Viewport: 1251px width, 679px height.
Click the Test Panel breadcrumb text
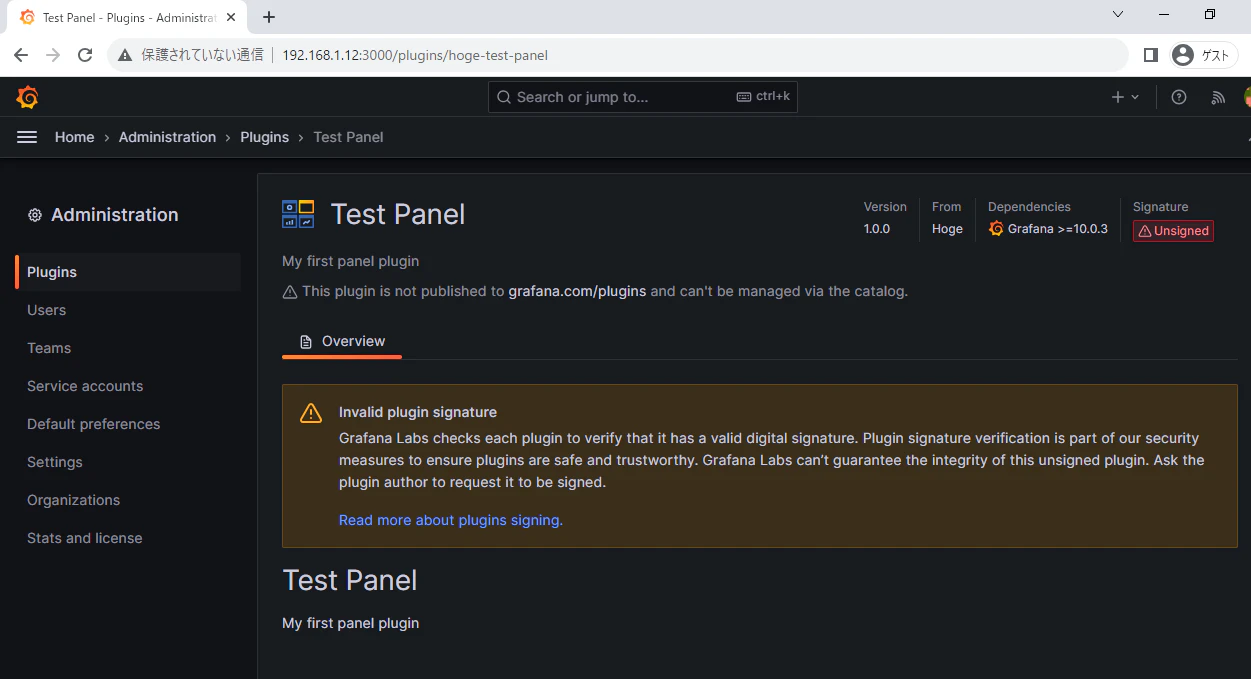348,137
